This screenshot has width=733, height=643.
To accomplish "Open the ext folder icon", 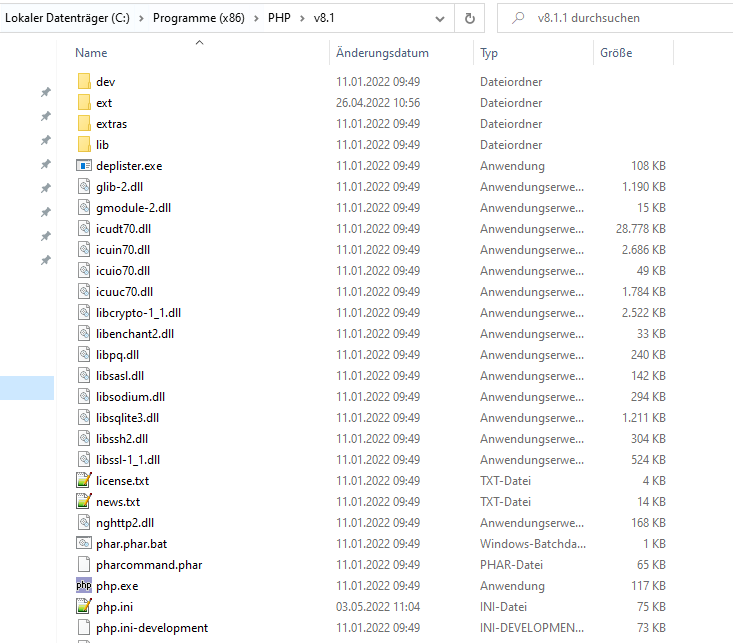I will (x=84, y=102).
